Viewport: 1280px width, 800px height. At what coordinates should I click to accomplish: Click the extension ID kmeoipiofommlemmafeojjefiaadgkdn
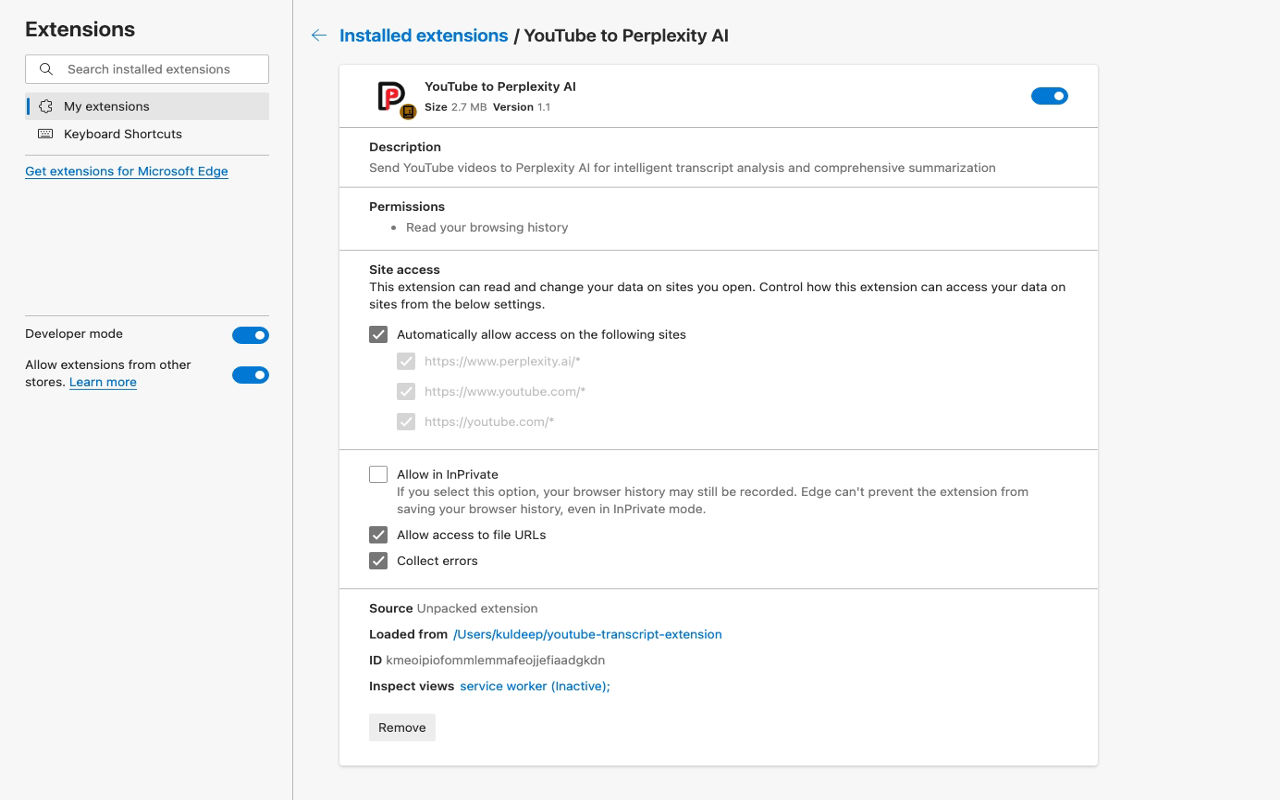[x=495, y=660]
